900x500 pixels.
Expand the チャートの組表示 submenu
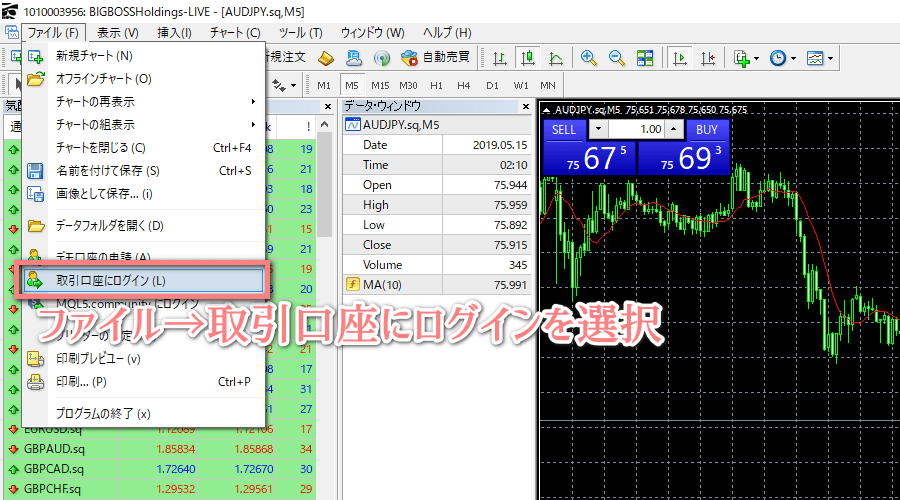click(x=143, y=125)
